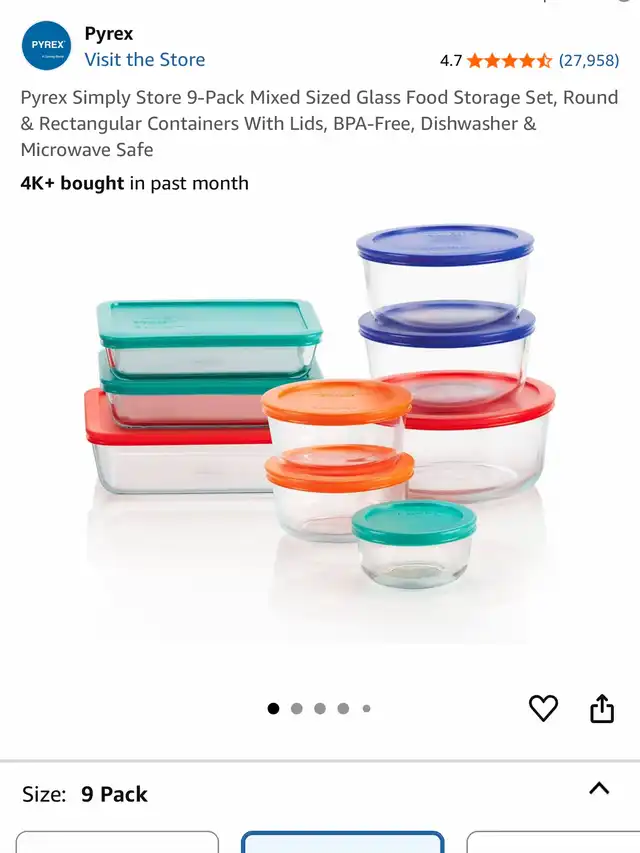This screenshot has height=853, width=640.
Task: Open Visit the Store link
Action: click(x=145, y=59)
